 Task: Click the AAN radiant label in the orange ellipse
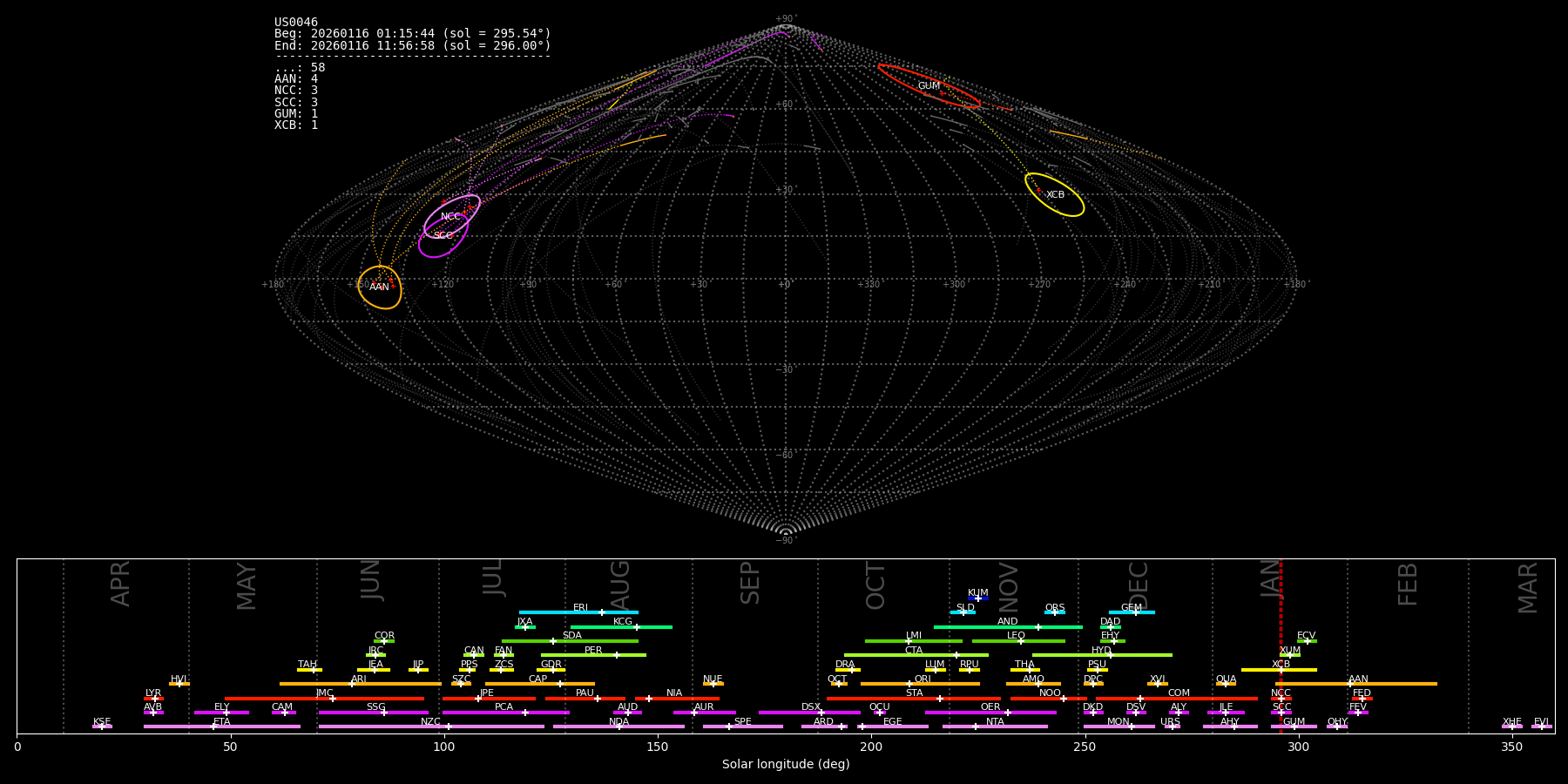[x=379, y=287]
